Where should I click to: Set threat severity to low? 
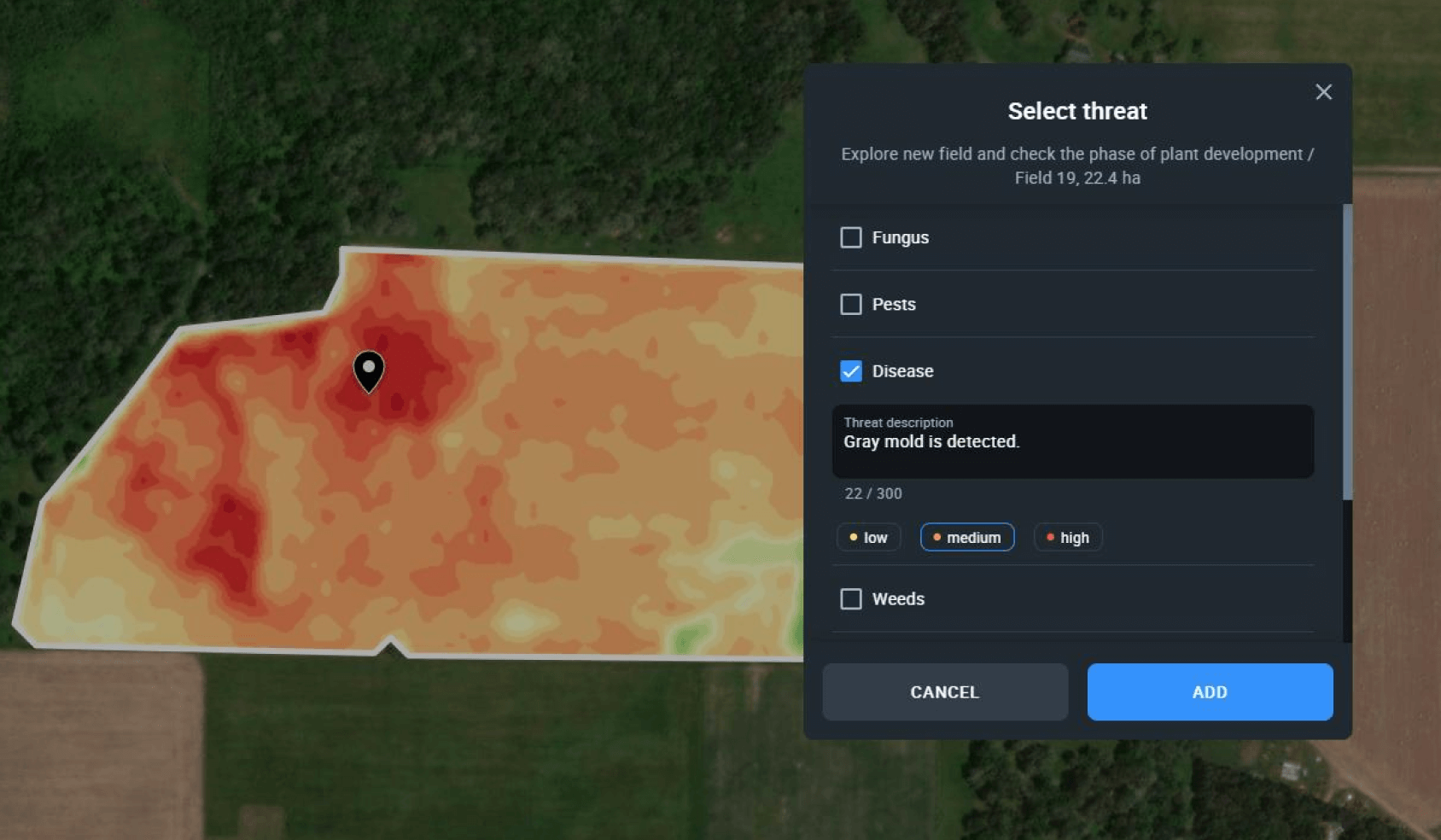pos(868,537)
